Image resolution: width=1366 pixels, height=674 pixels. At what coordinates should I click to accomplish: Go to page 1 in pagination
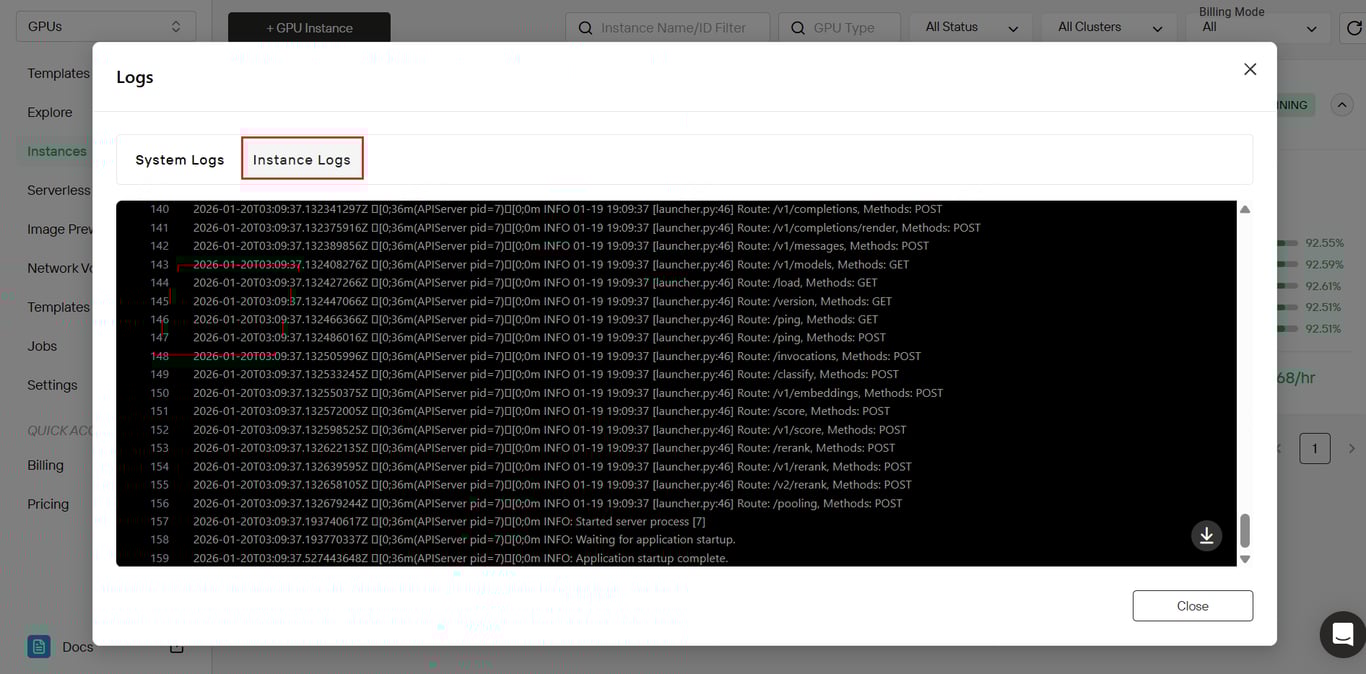(1315, 448)
